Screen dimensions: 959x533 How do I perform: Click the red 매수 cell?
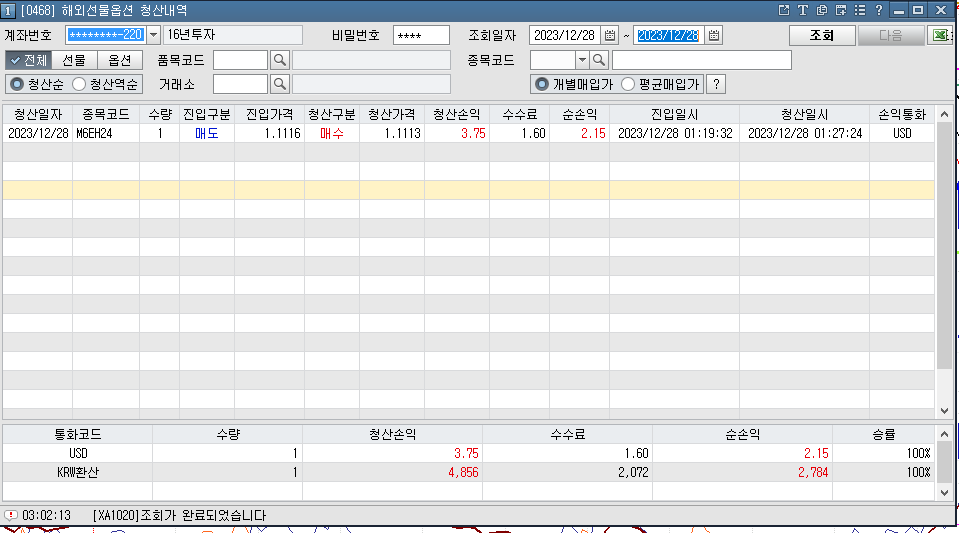click(331, 133)
